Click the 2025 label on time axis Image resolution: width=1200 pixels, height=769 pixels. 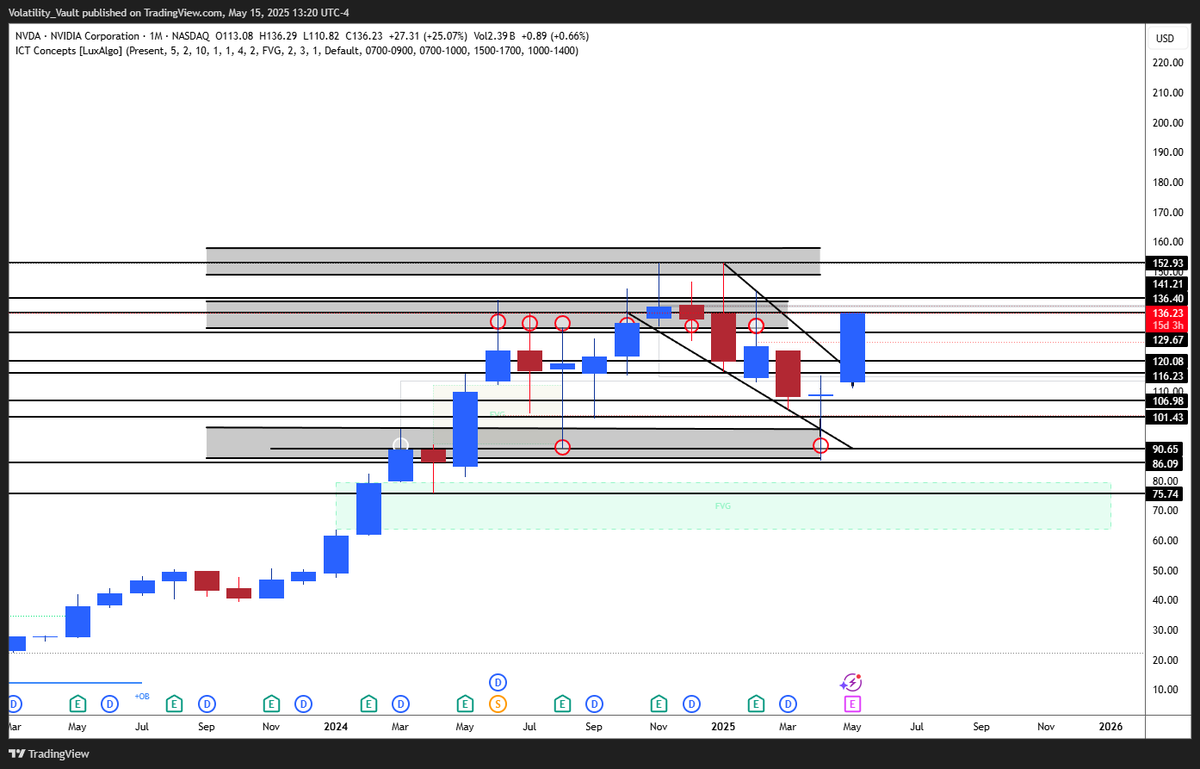[722, 727]
